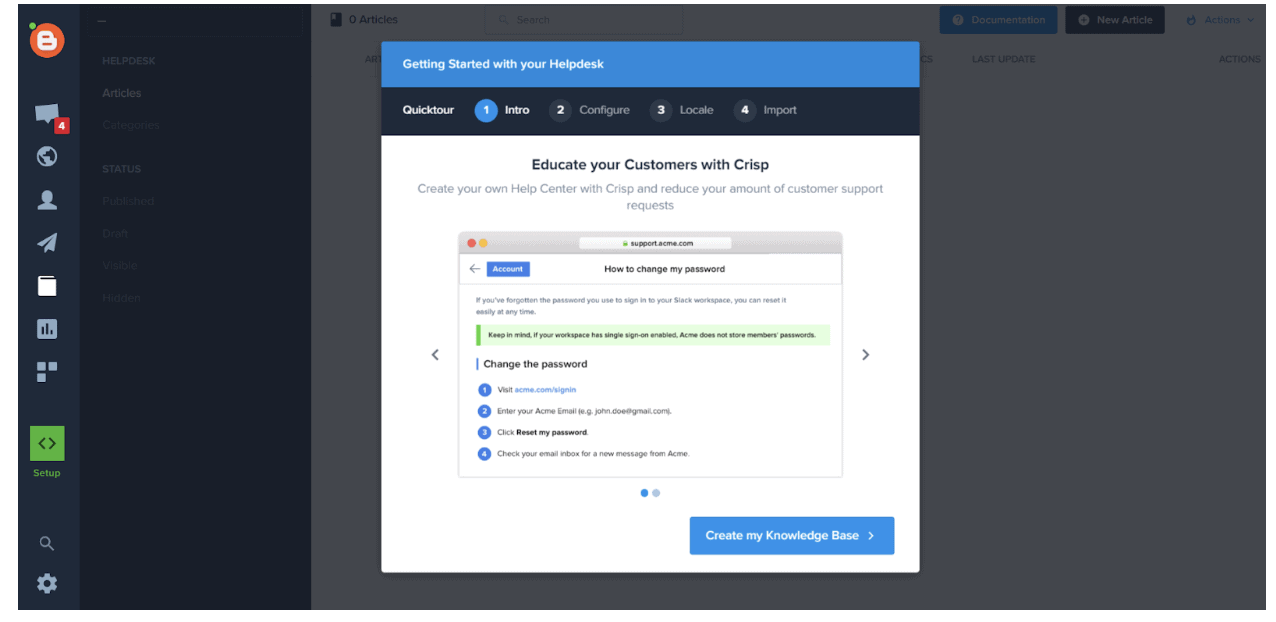Screen dimensions: 1276x622
Task: Go to step 3 Locale
Action: click(x=682, y=110)
